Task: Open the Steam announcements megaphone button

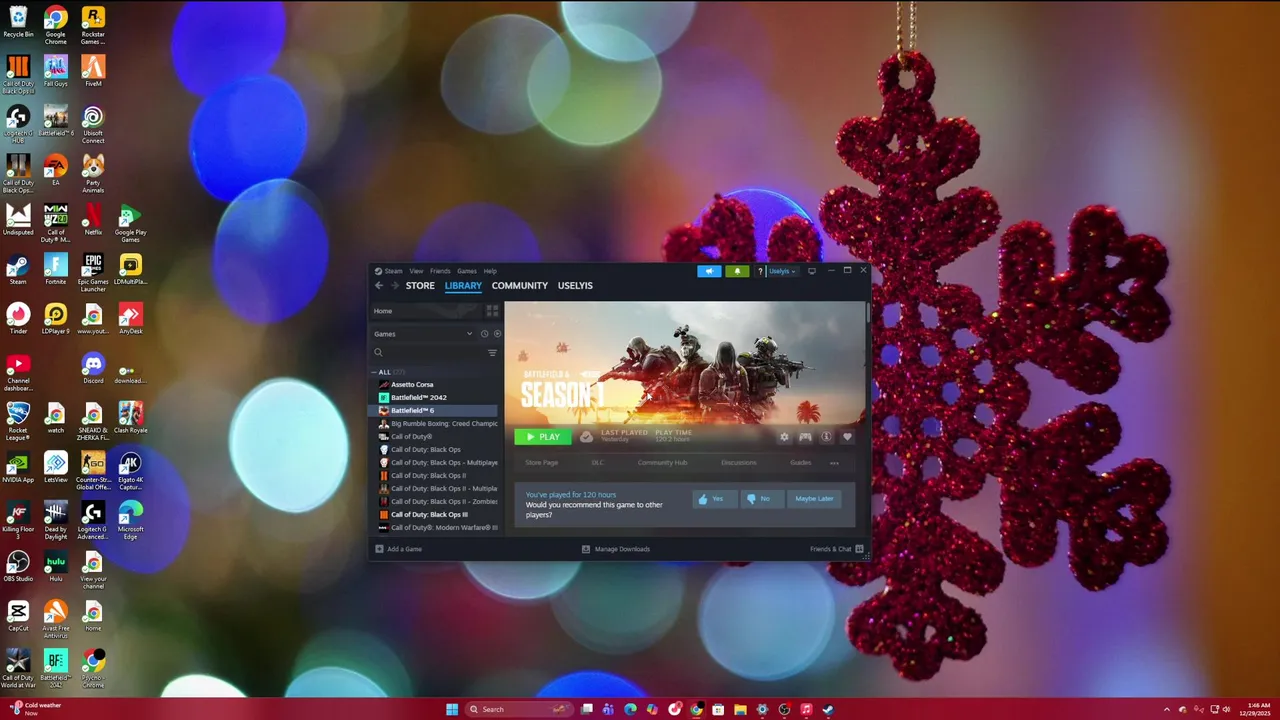Action: 709,271
